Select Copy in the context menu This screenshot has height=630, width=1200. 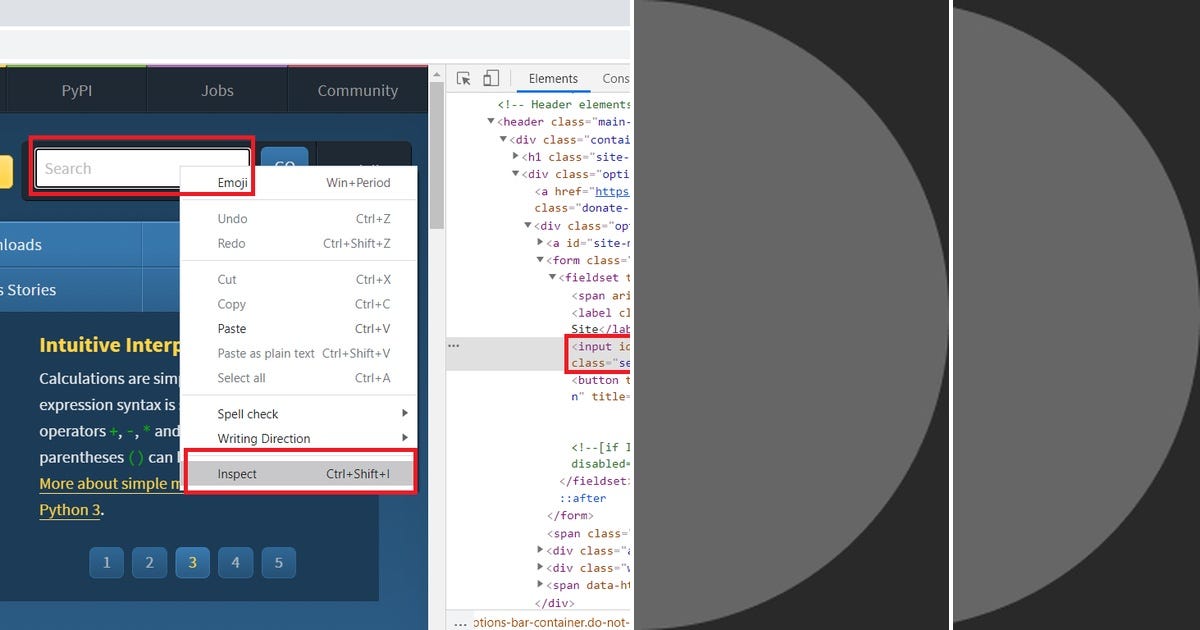tap(231, 304)
